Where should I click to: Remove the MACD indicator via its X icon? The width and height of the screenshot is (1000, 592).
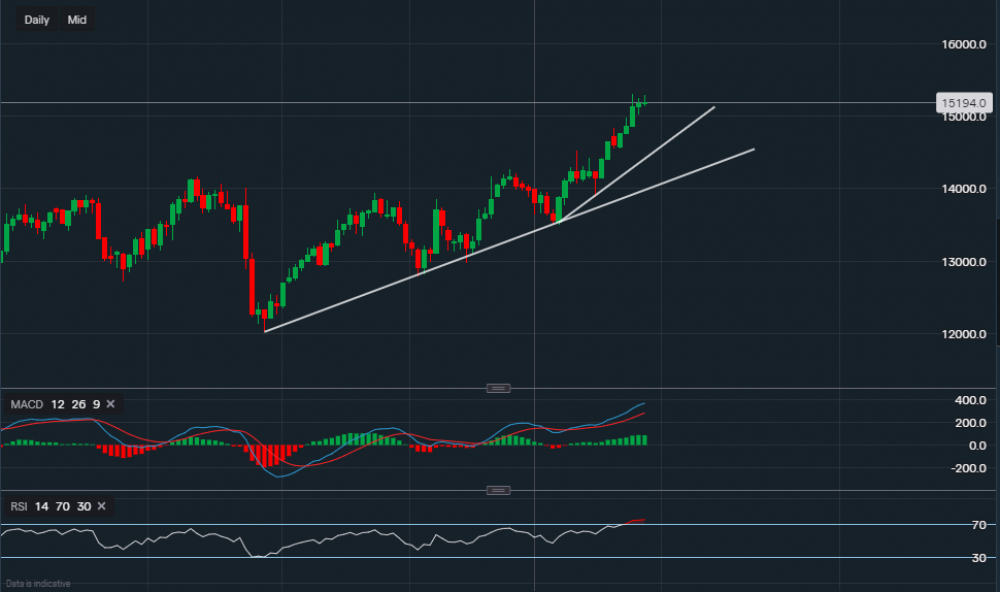pyautogui.click(x=110, y=405)
